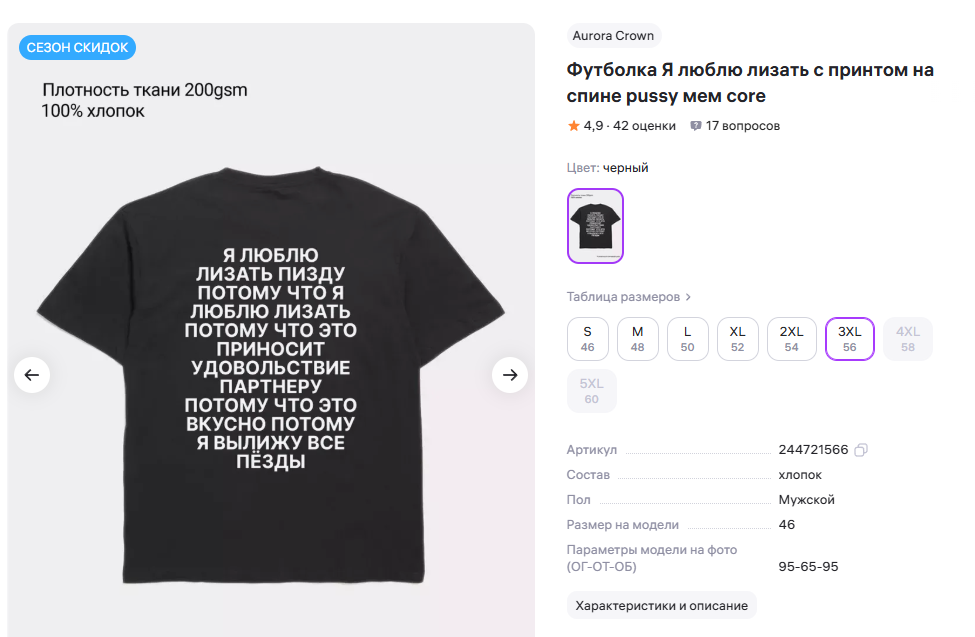Select the black color thumbnail

[x=595, y=226]
